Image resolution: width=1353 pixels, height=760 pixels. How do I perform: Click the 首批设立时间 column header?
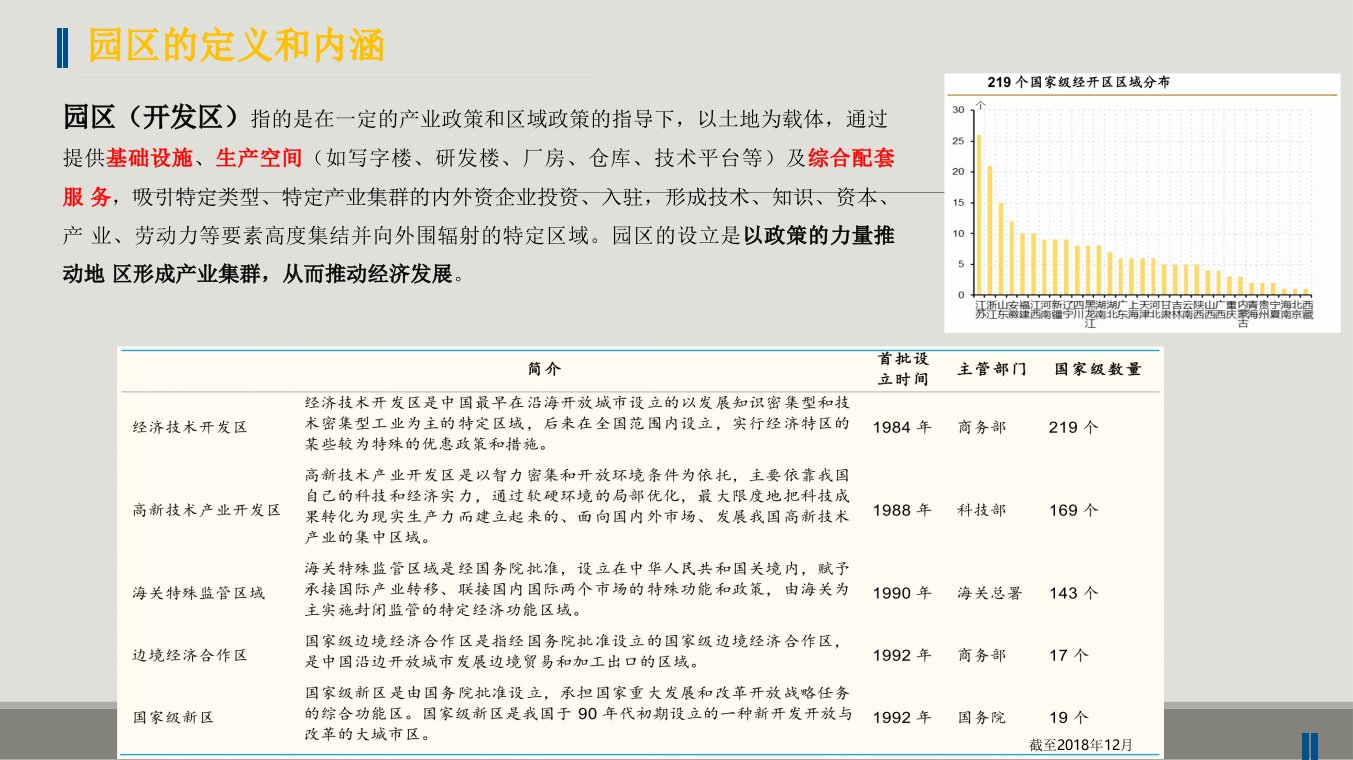pos(901,369)
